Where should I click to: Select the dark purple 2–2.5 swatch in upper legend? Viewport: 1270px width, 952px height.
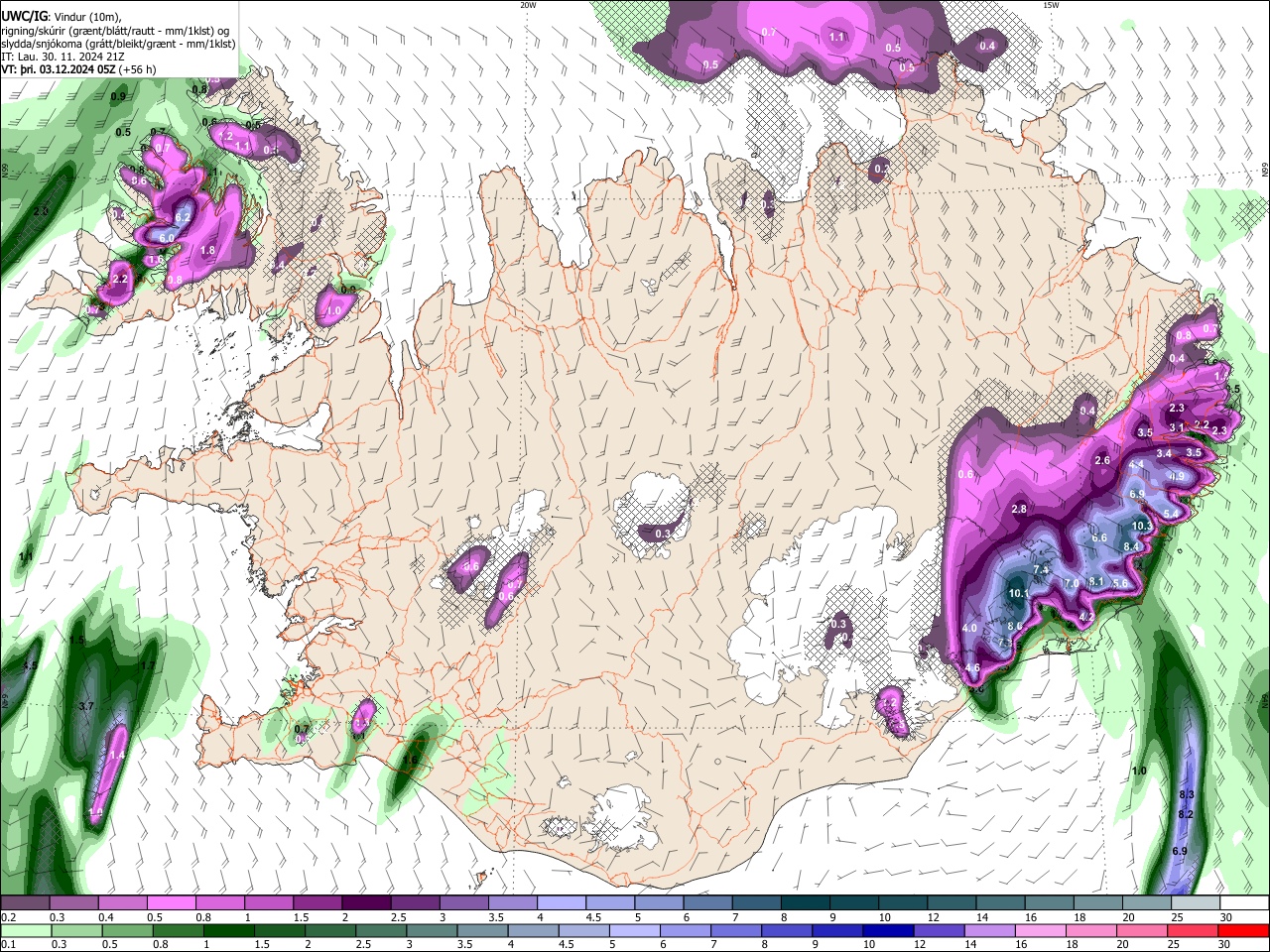(x=365, y=903)
